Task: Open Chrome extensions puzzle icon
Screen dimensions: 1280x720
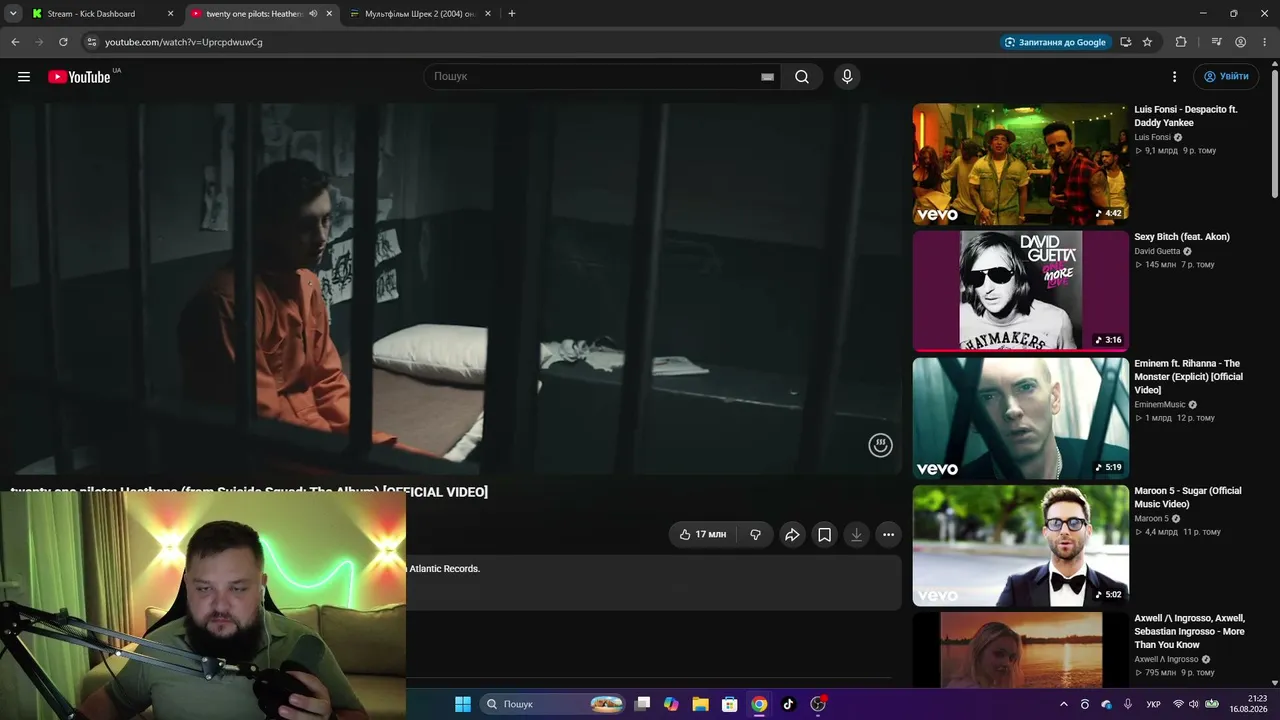Action: [x=1181, y=42]
